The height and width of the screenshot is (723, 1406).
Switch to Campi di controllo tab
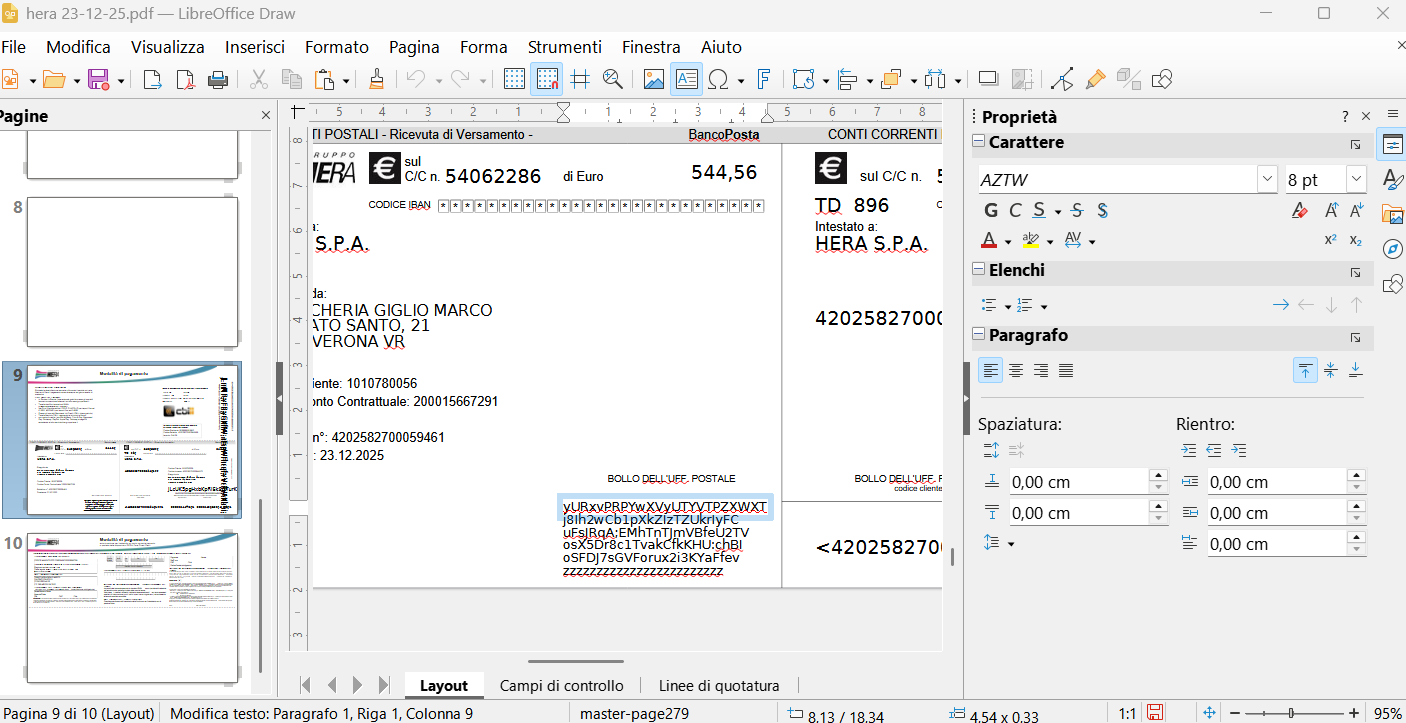(x=561, y=686)
